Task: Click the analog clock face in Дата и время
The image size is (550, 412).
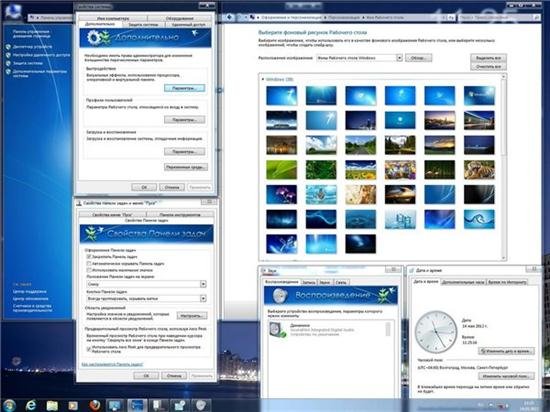Action: pos(436,332)
